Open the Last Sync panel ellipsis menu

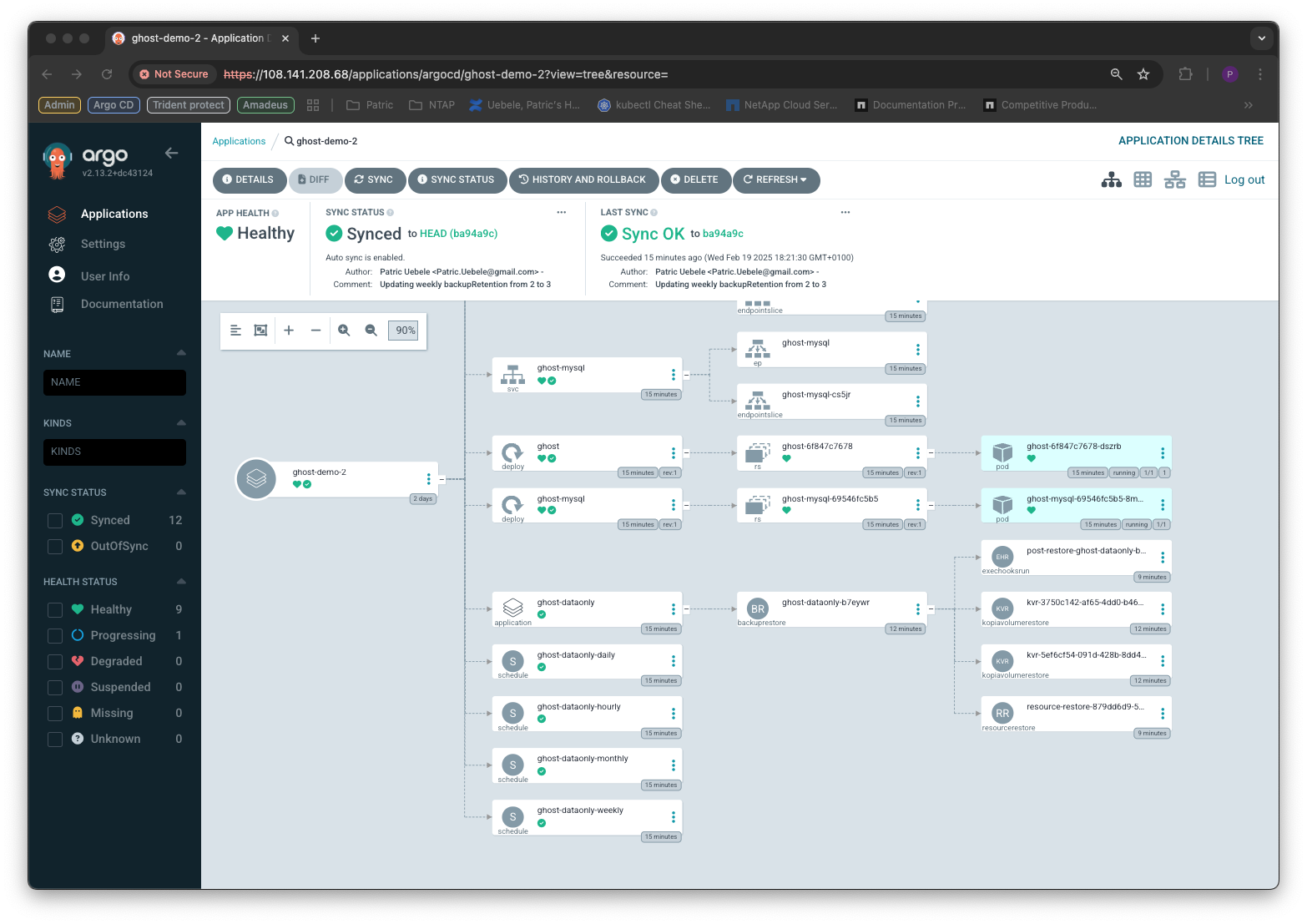845,212
